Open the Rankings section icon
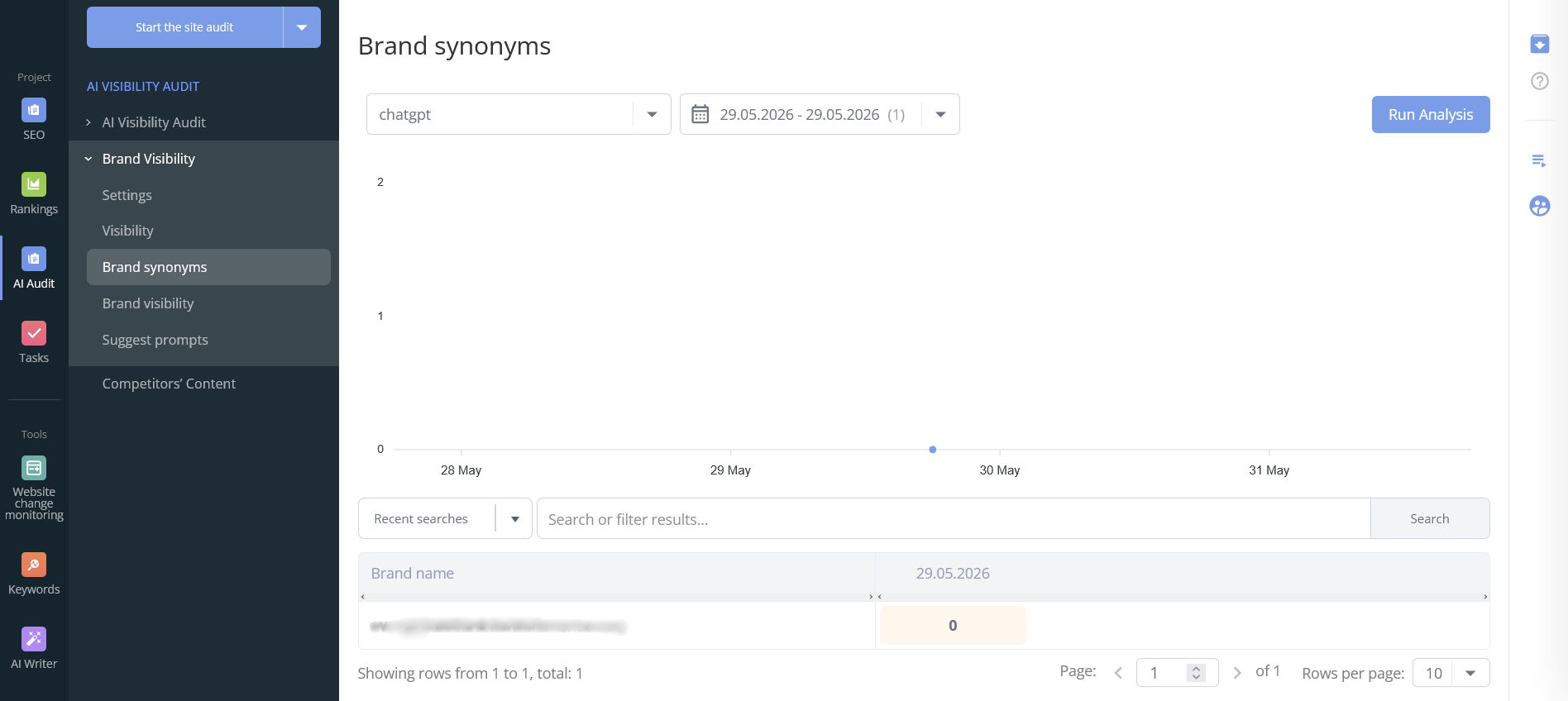Image resolution: width=1568 pixels, height=701 pixels. 34,184
